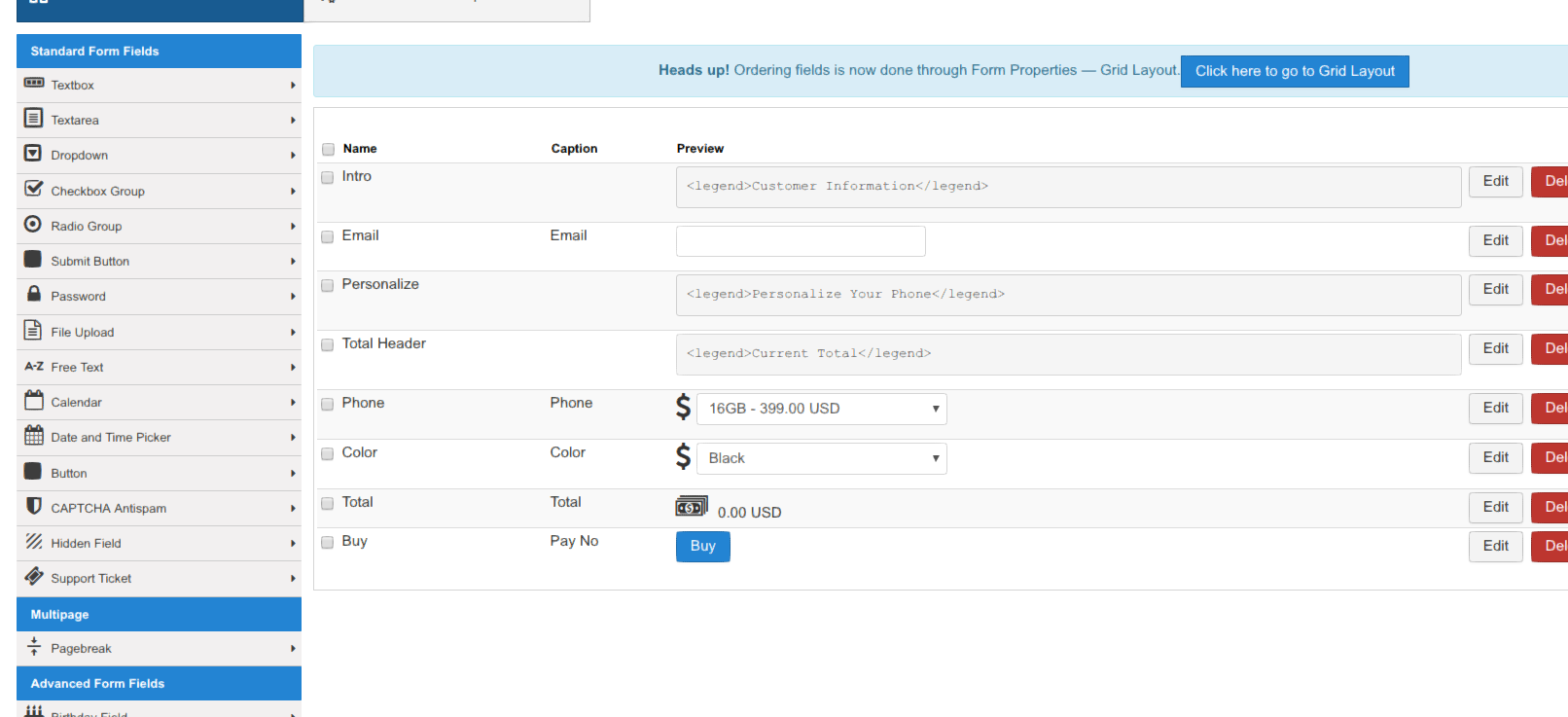
Task: Toggle the select-all checkbox beside Name header
Action: pos(329,150)
